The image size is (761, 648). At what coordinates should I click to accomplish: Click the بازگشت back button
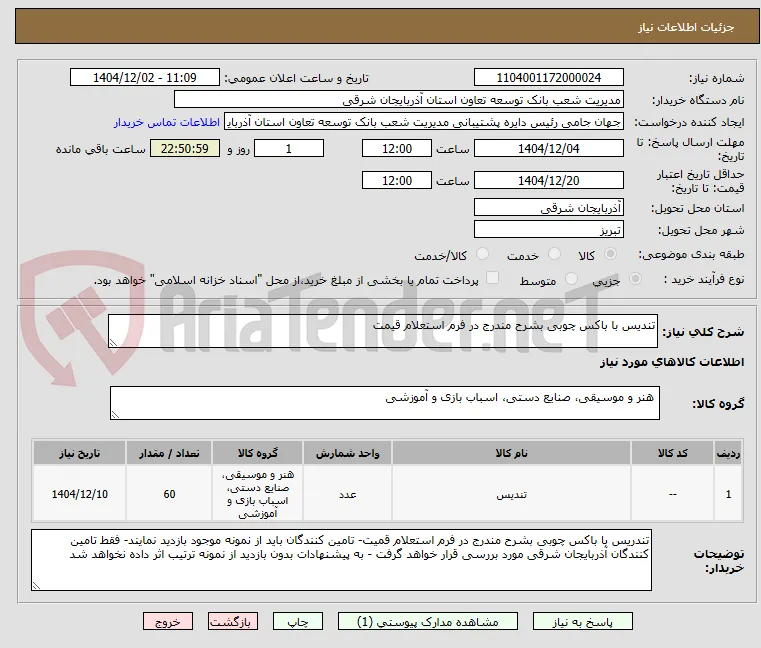tap(233, 621)
